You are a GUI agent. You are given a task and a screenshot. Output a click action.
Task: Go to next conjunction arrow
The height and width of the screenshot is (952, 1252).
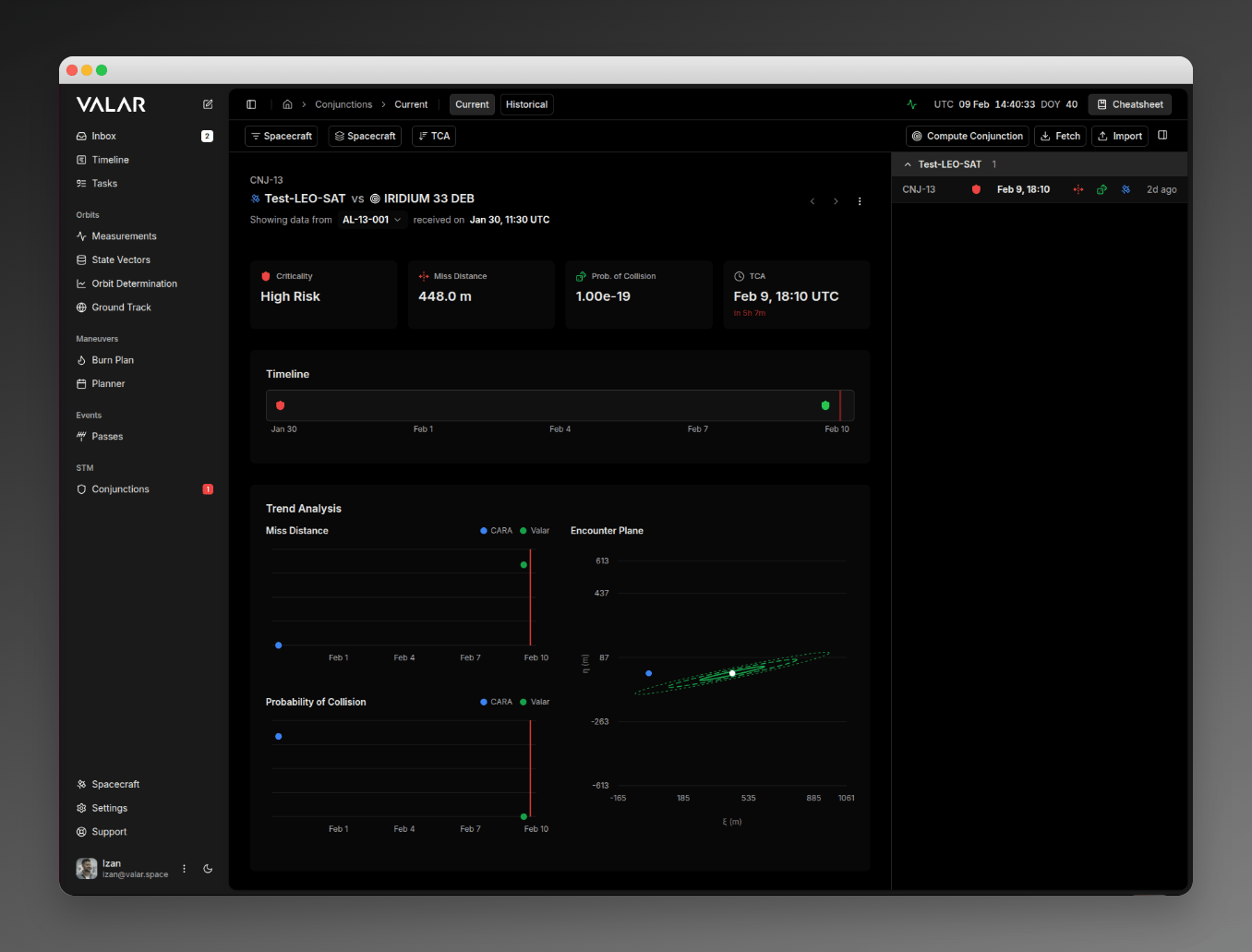836,201
